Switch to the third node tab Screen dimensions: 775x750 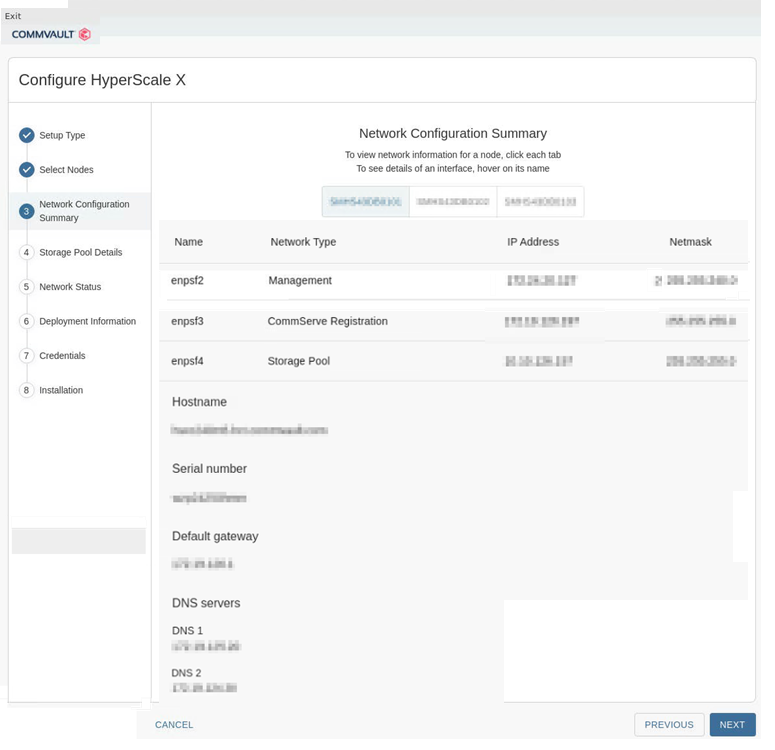pos(540,202)
